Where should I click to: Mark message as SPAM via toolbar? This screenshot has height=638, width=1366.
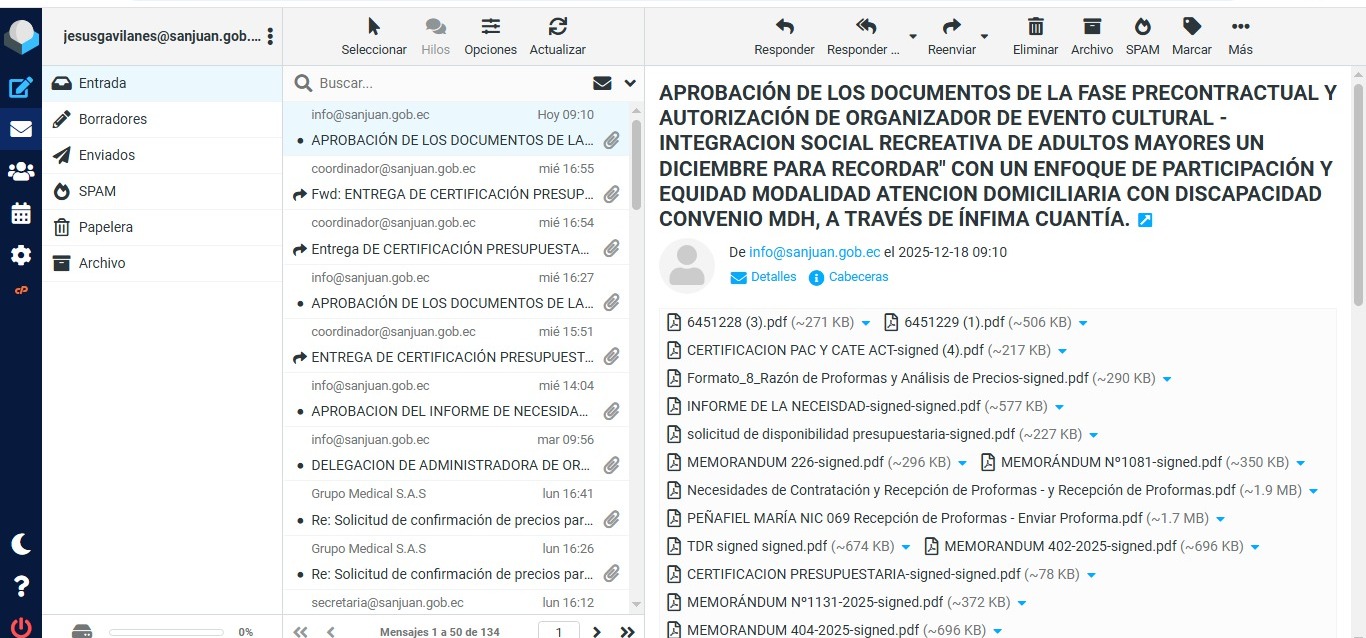(1142, 36)
